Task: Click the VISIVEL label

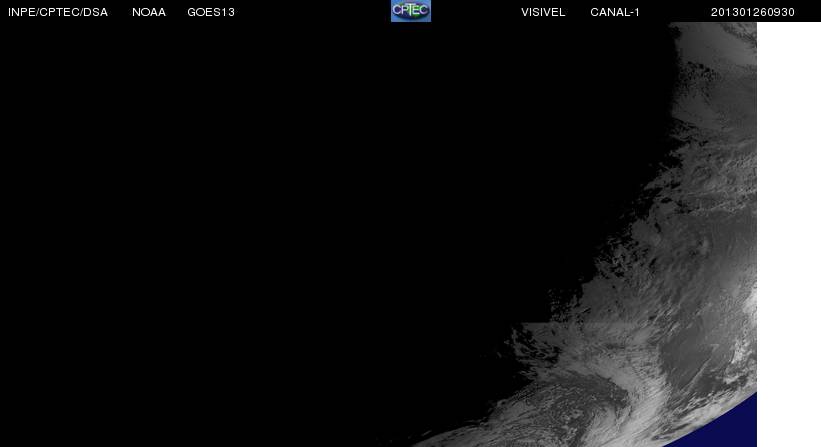Action: [x=543, y=12]
